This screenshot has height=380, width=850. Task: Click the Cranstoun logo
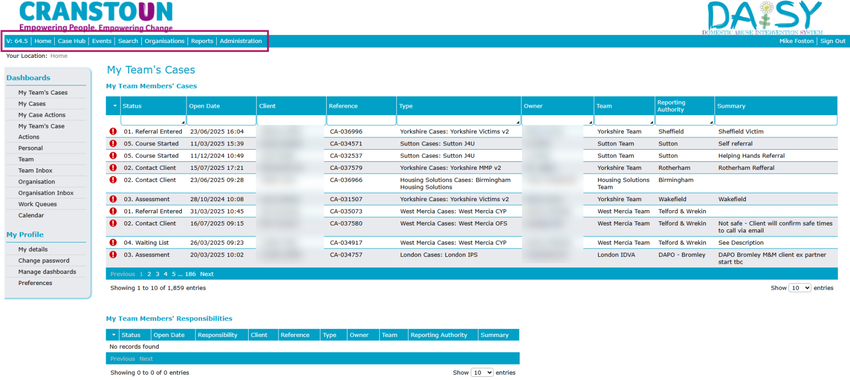pyautogui.click(x=96, y=16)
